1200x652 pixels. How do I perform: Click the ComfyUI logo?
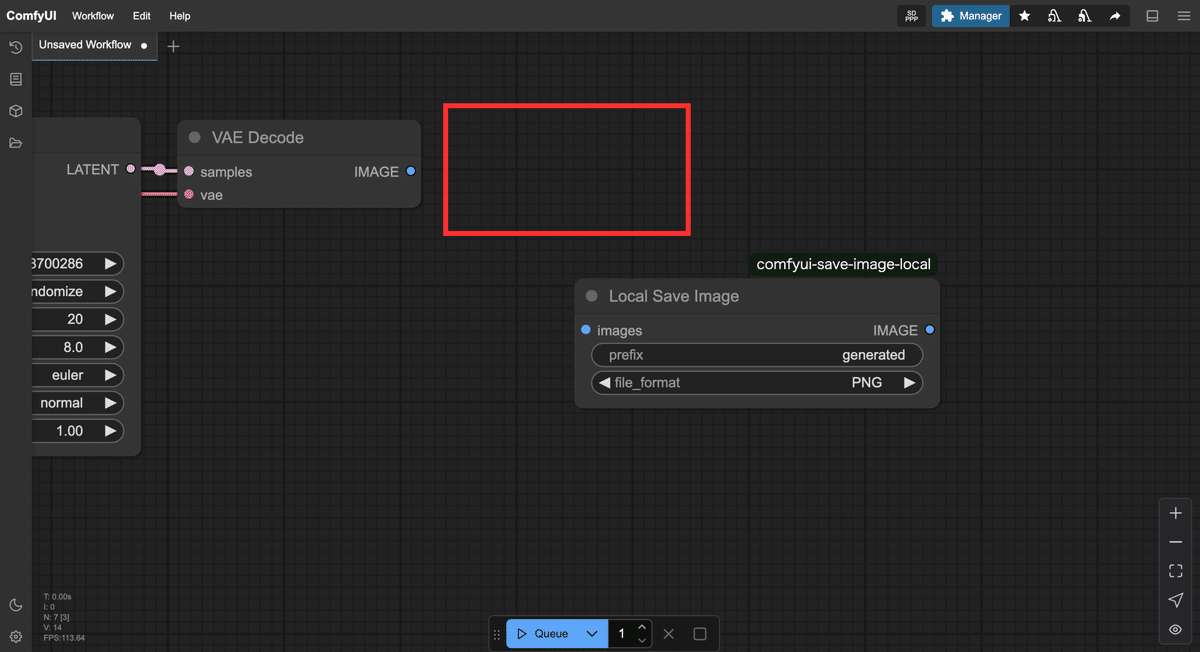click(x=31, y=16)
